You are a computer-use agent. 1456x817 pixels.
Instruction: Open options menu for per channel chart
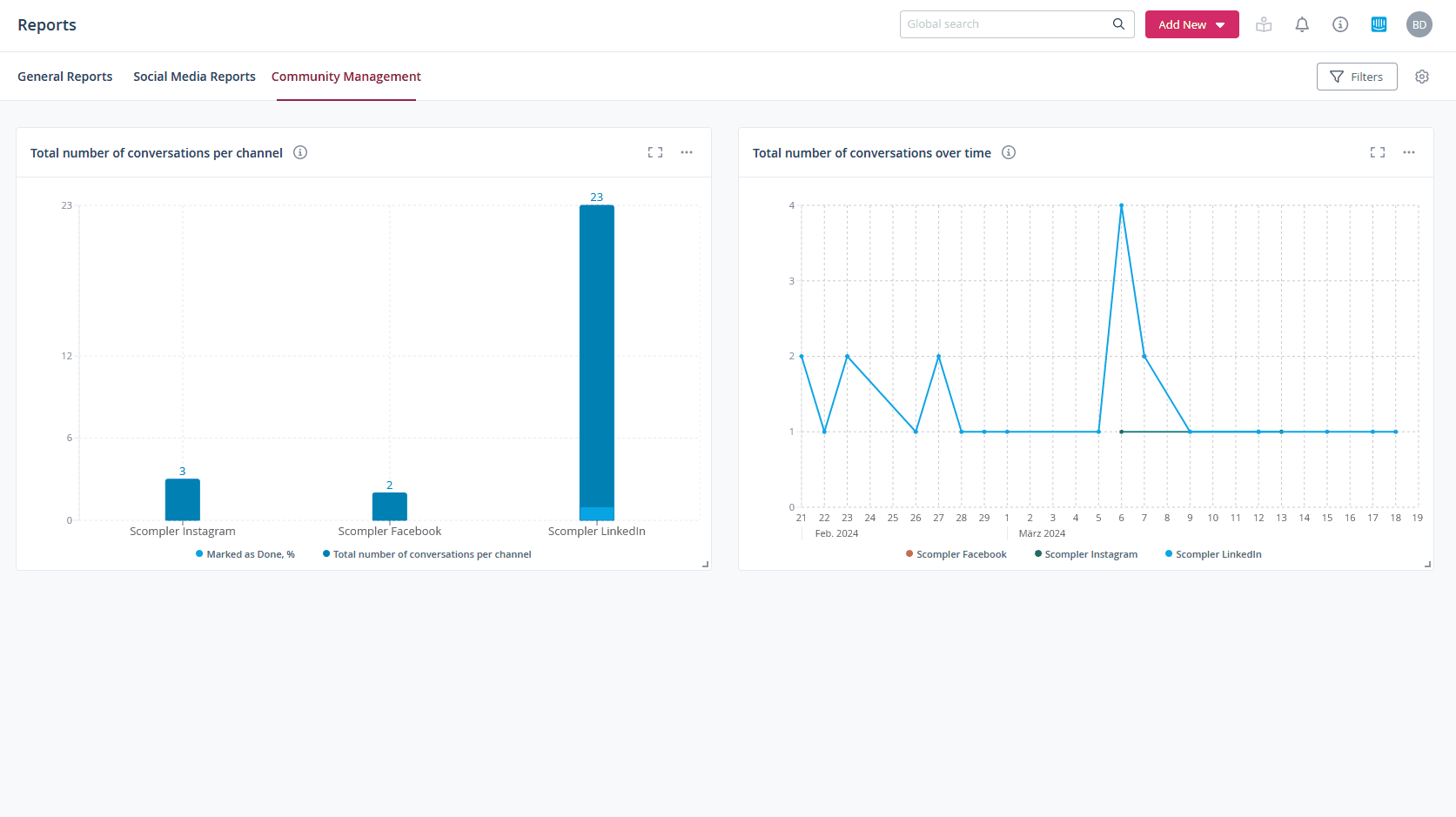tap(687, 152)
